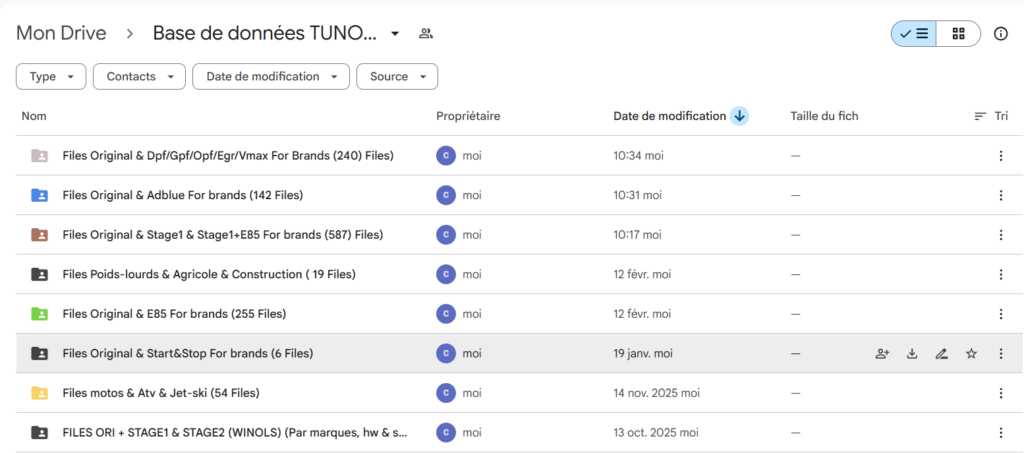Open more actions for Poids-lourds folder row
This screenshot has height=453, width=1024.
pyautogui.click(x=1001, y=275)
